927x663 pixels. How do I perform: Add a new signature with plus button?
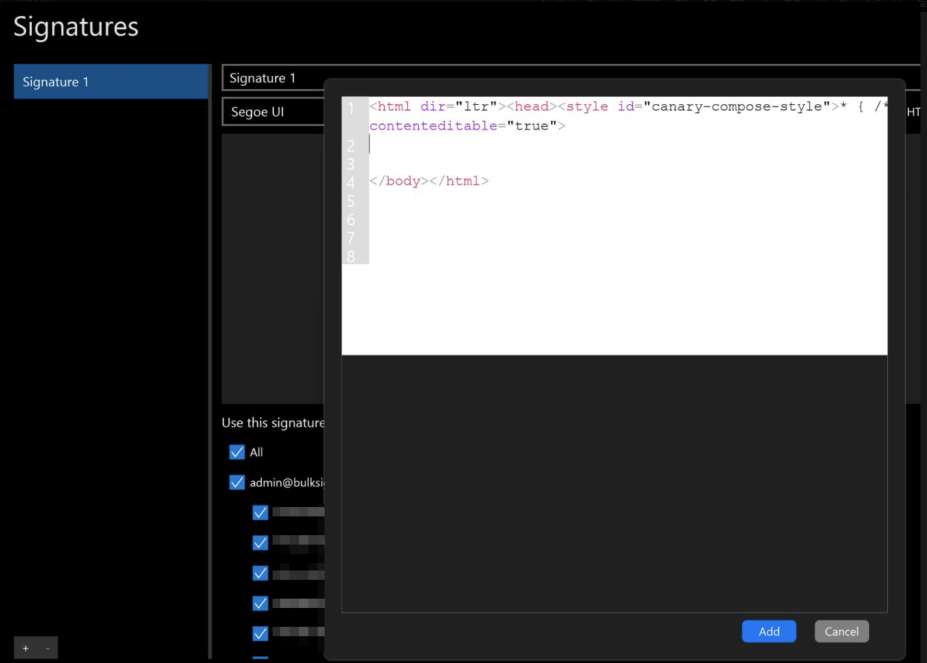tap(25, 648)
